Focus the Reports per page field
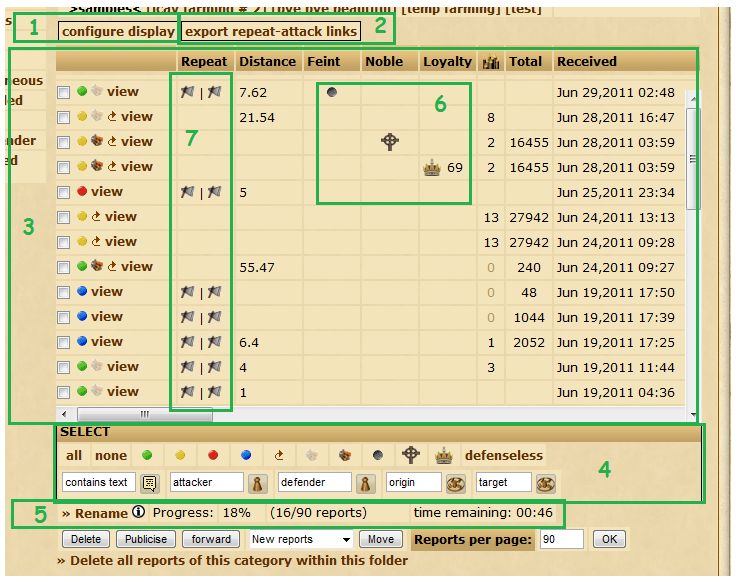The image size is (739, 582). [561, 539]
